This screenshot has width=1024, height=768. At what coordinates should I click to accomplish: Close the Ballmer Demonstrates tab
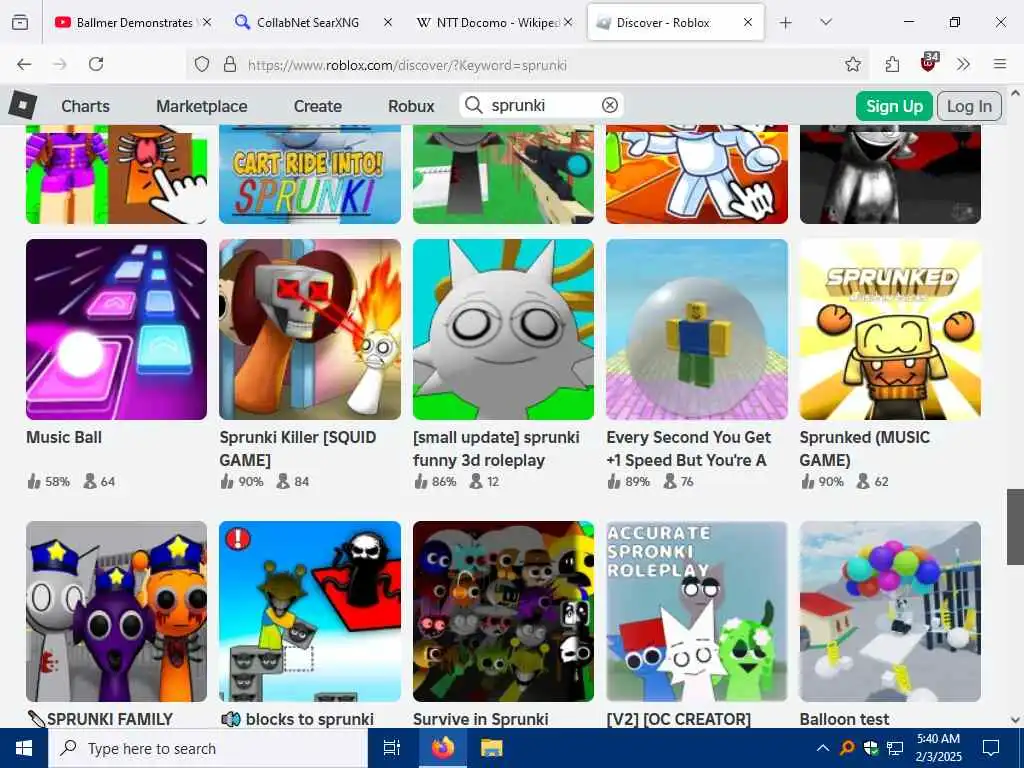point(207,22)
